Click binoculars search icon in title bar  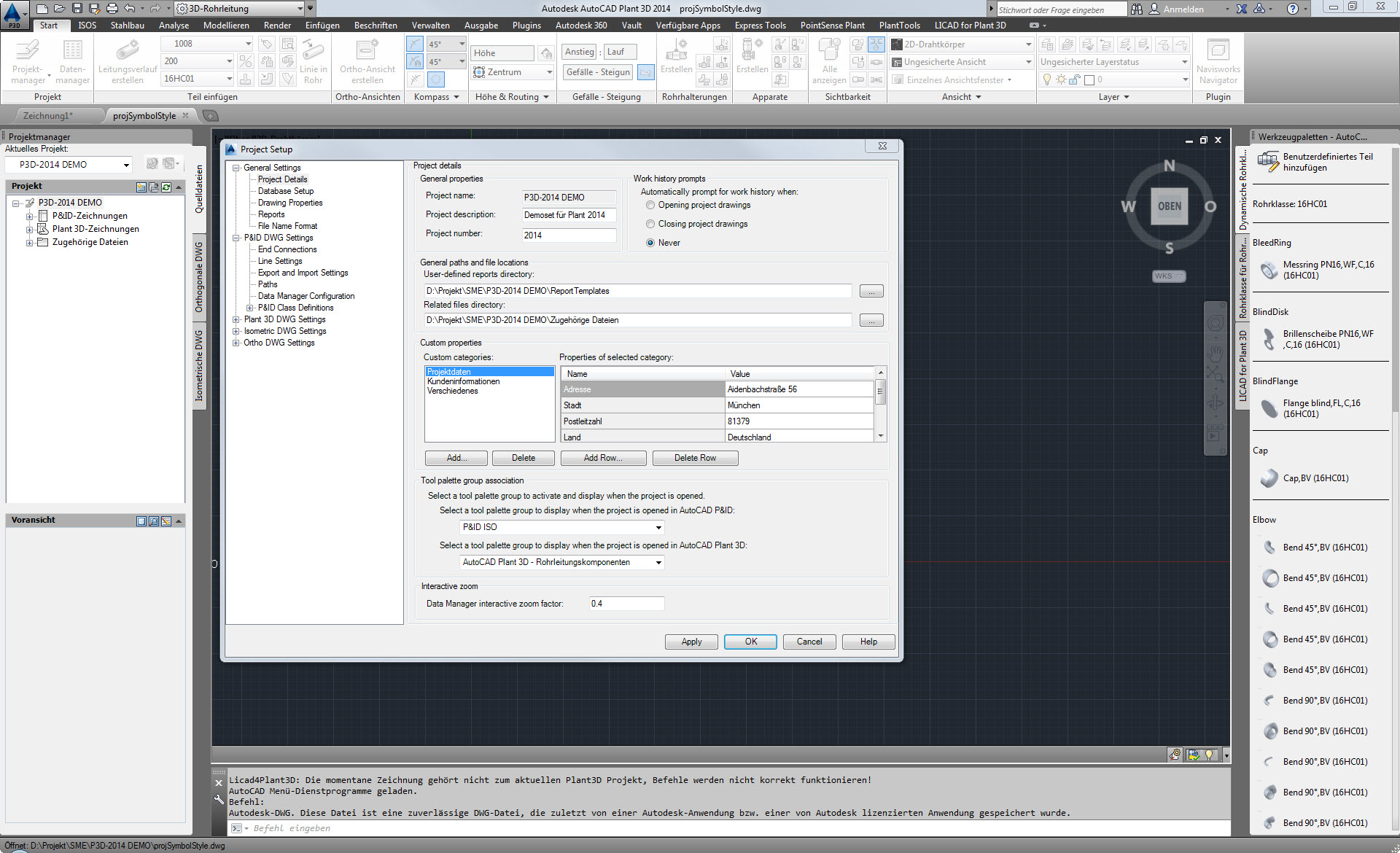tap(1137, 9)
